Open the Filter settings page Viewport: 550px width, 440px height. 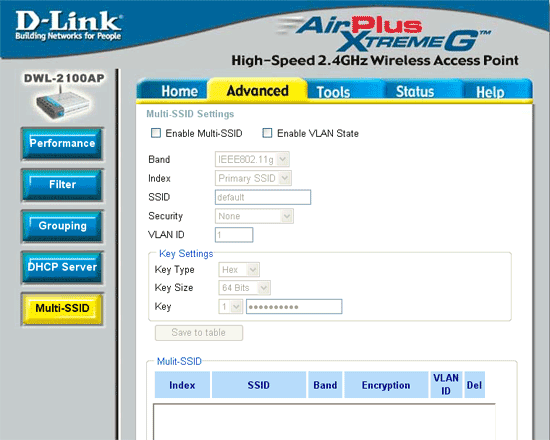click(x=62, y=185)
